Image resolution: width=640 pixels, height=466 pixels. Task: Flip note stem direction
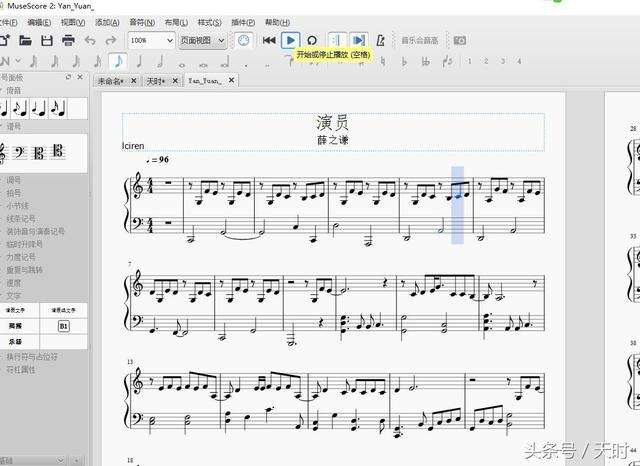[x=447, y=62]
